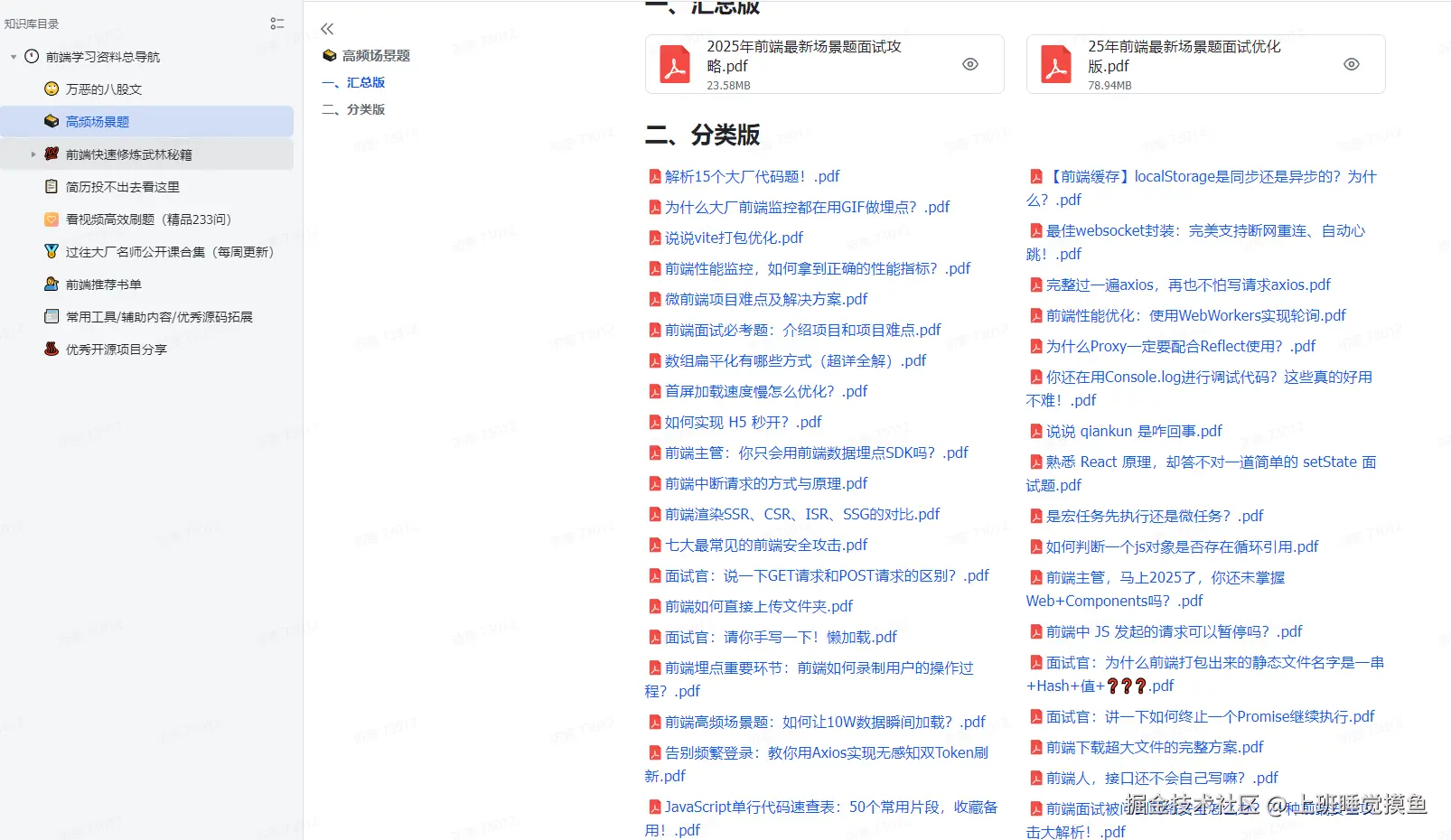1451x840 pixels.
Task: Open 解析15个大厂代码题！.pdf
Action: [x=753, y=176]
